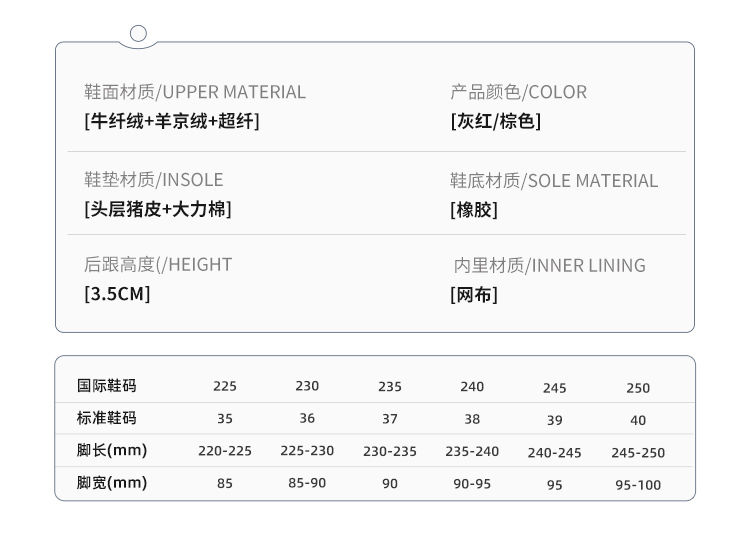Click the 标准鞋码 row label
Screen dimensions: 750x537
tap(106, 418)
